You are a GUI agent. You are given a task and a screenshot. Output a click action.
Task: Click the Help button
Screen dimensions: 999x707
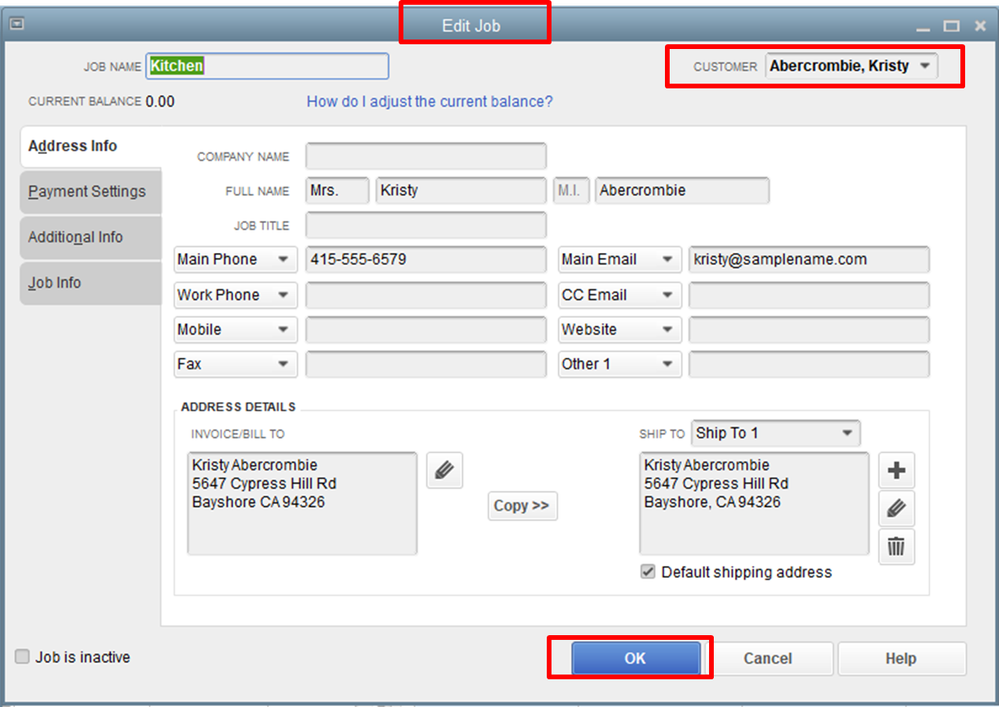(x=901, y=658)
